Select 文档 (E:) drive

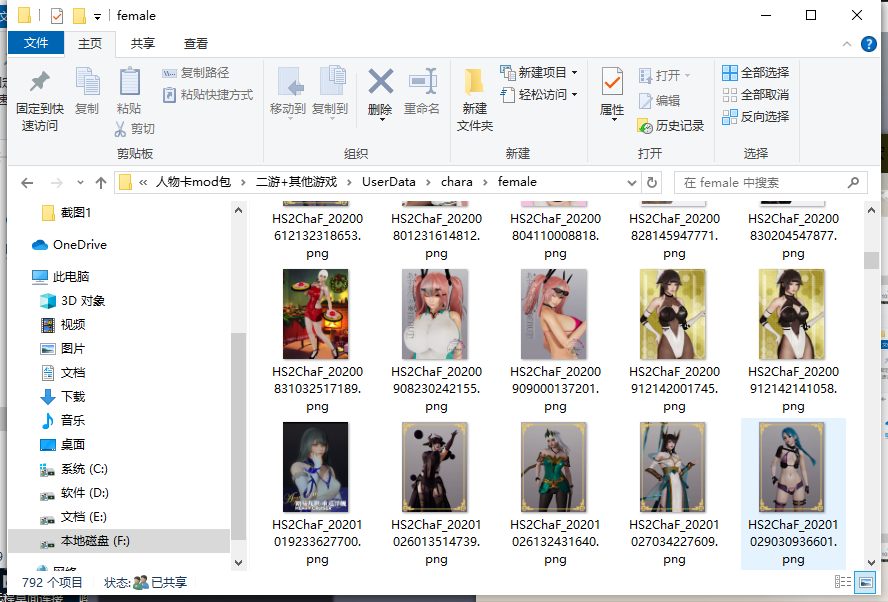pyautogui.click(x=73, y=517)
